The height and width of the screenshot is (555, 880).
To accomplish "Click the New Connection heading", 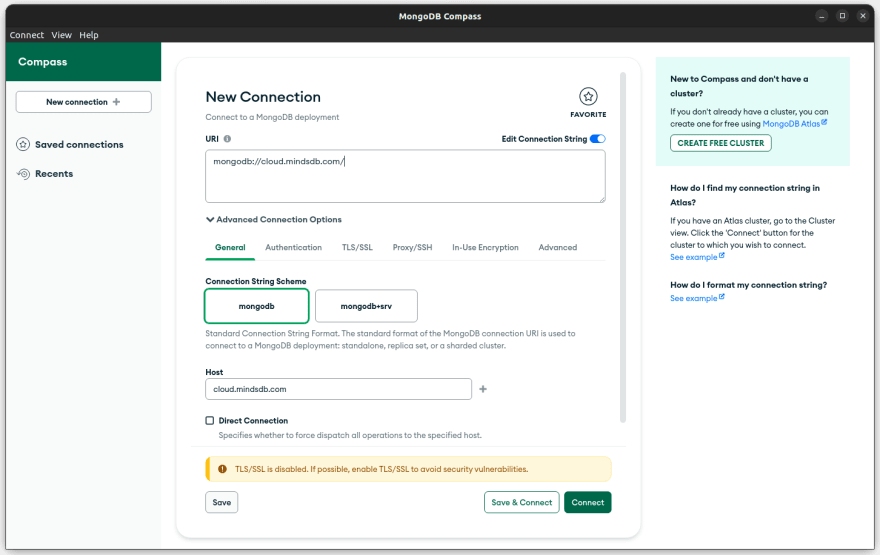I will 263,97.
